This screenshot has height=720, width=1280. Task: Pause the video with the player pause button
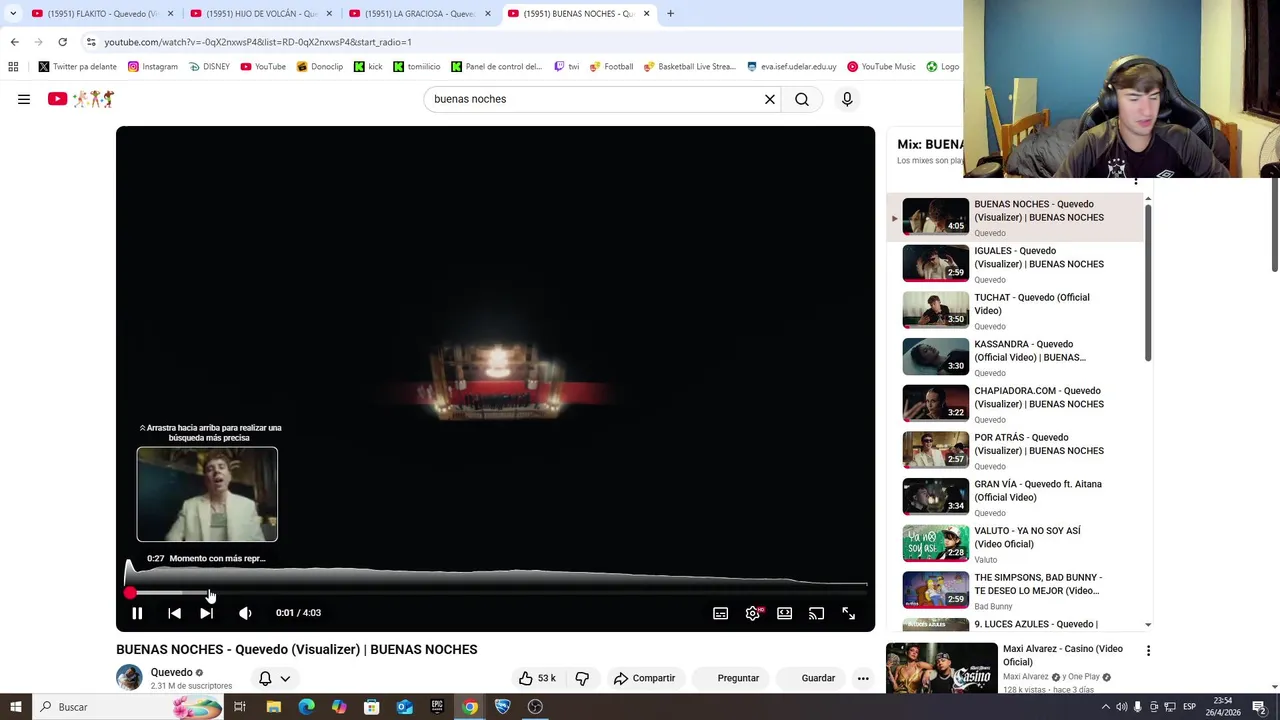click(x=137, y=613)
